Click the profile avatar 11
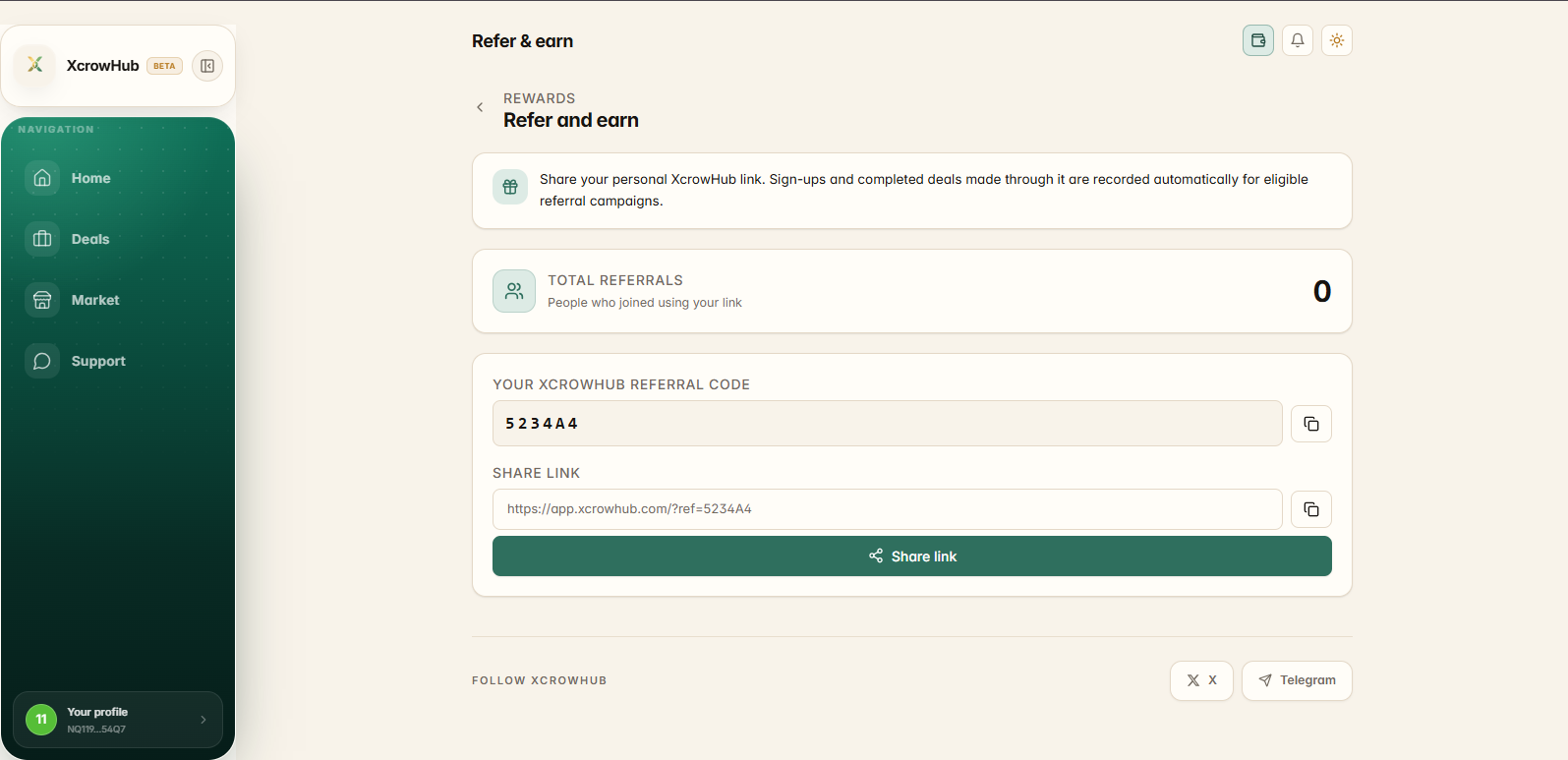The height and width of the screenshot is (760, 1568). (41, 720)
